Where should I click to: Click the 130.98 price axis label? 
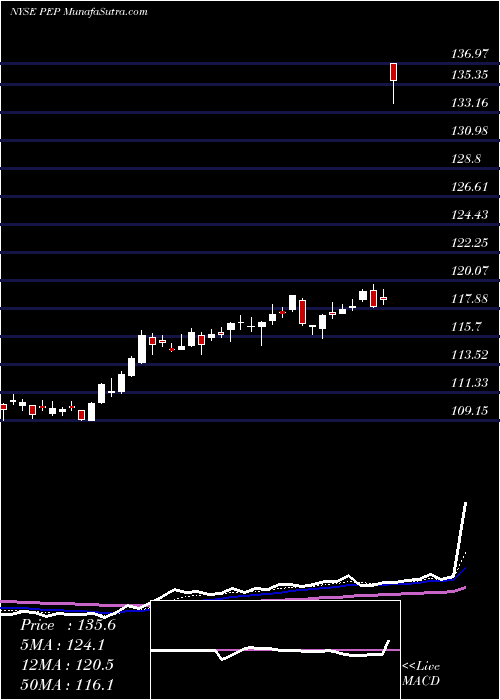(x=470, y=131)
